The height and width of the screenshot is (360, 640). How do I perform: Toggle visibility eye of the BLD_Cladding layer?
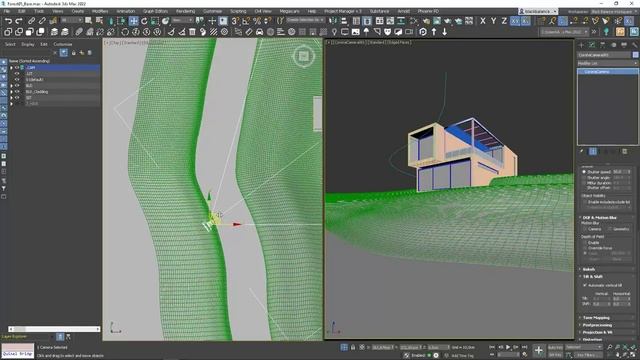click(17, 92)
